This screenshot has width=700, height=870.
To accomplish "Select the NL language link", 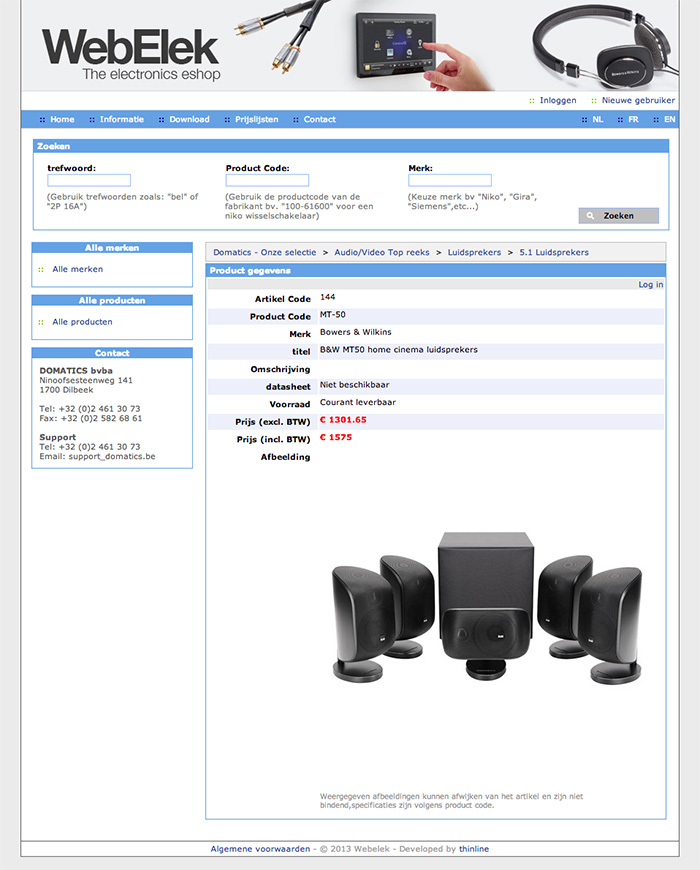I will pos(597,119).
